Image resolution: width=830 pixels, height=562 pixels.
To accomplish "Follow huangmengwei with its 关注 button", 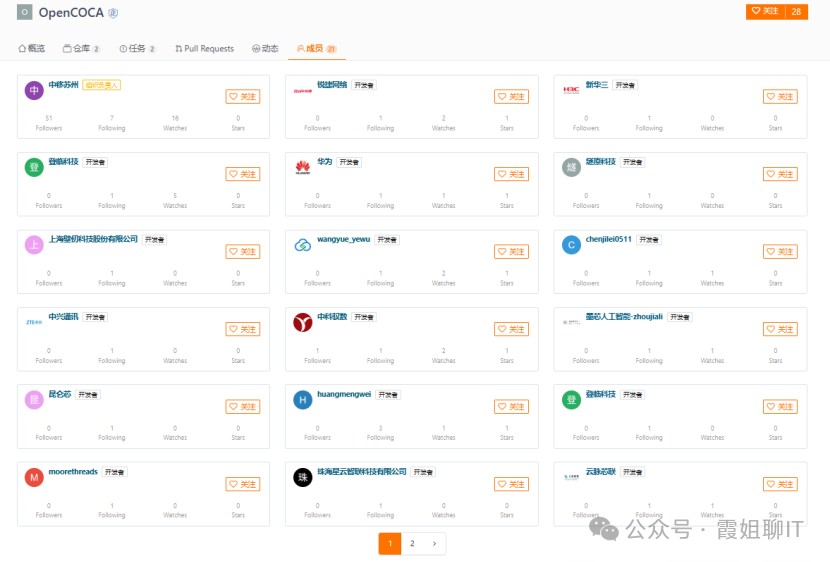I will [x=511, y=407].
